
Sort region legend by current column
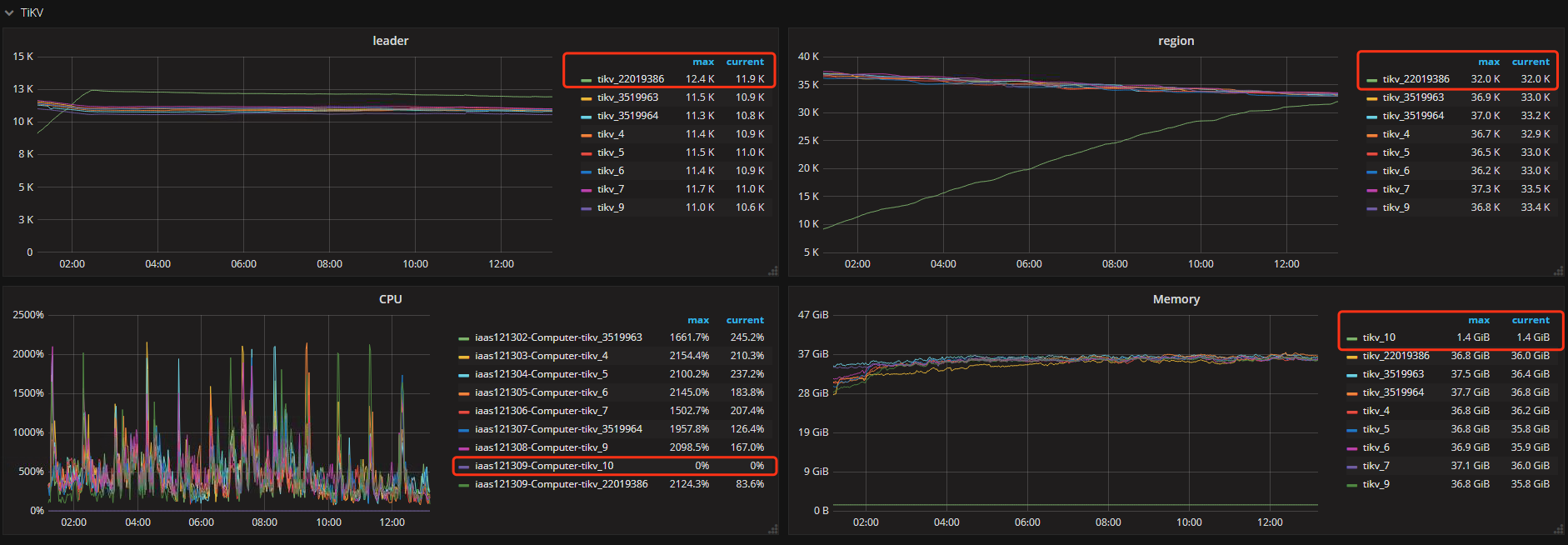click(1531, 62)
